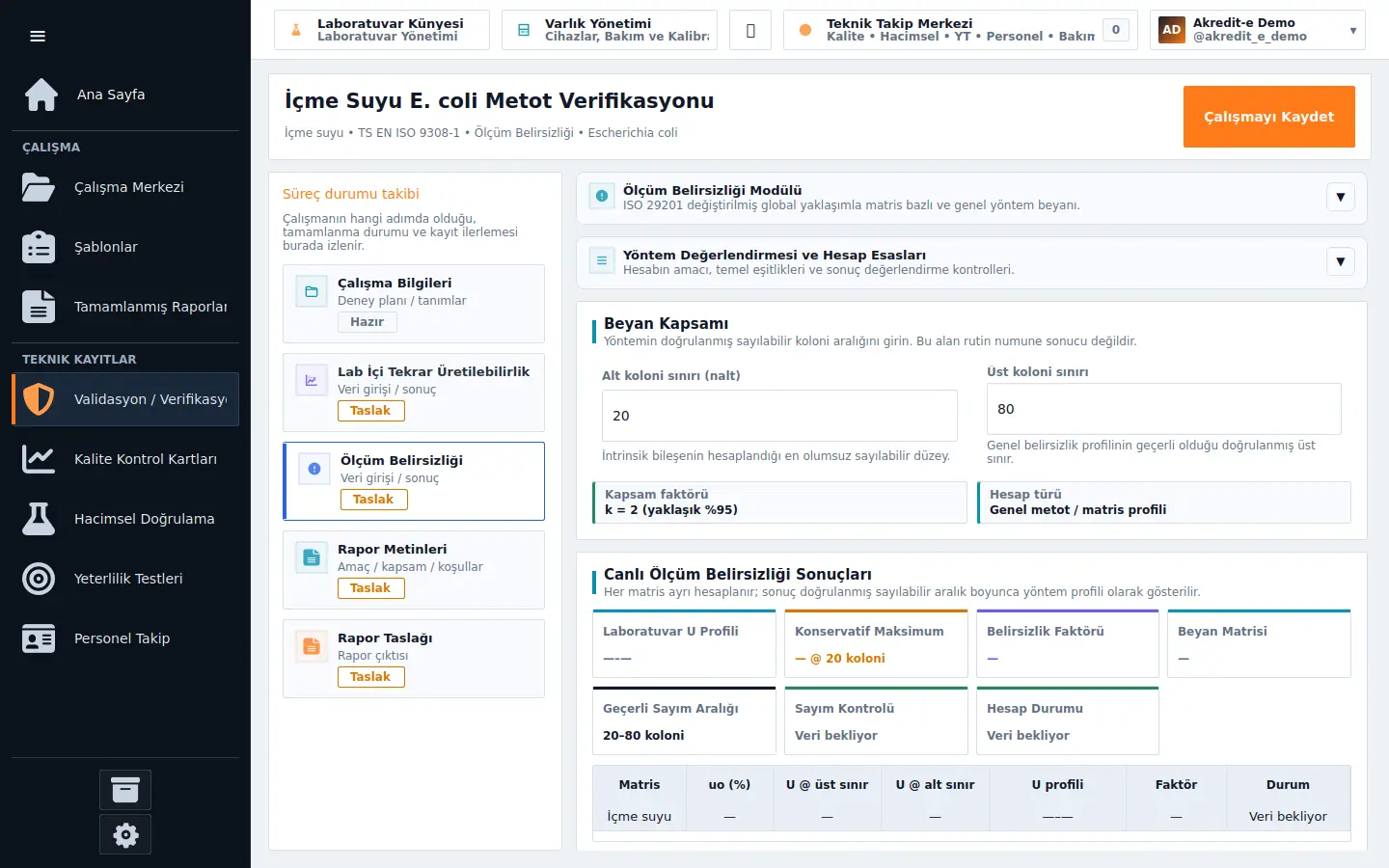The width and height of the screenshot is (1389, 868).
Task: Open Teknik Takip Merkezi menu
Action: click(961, 30)
